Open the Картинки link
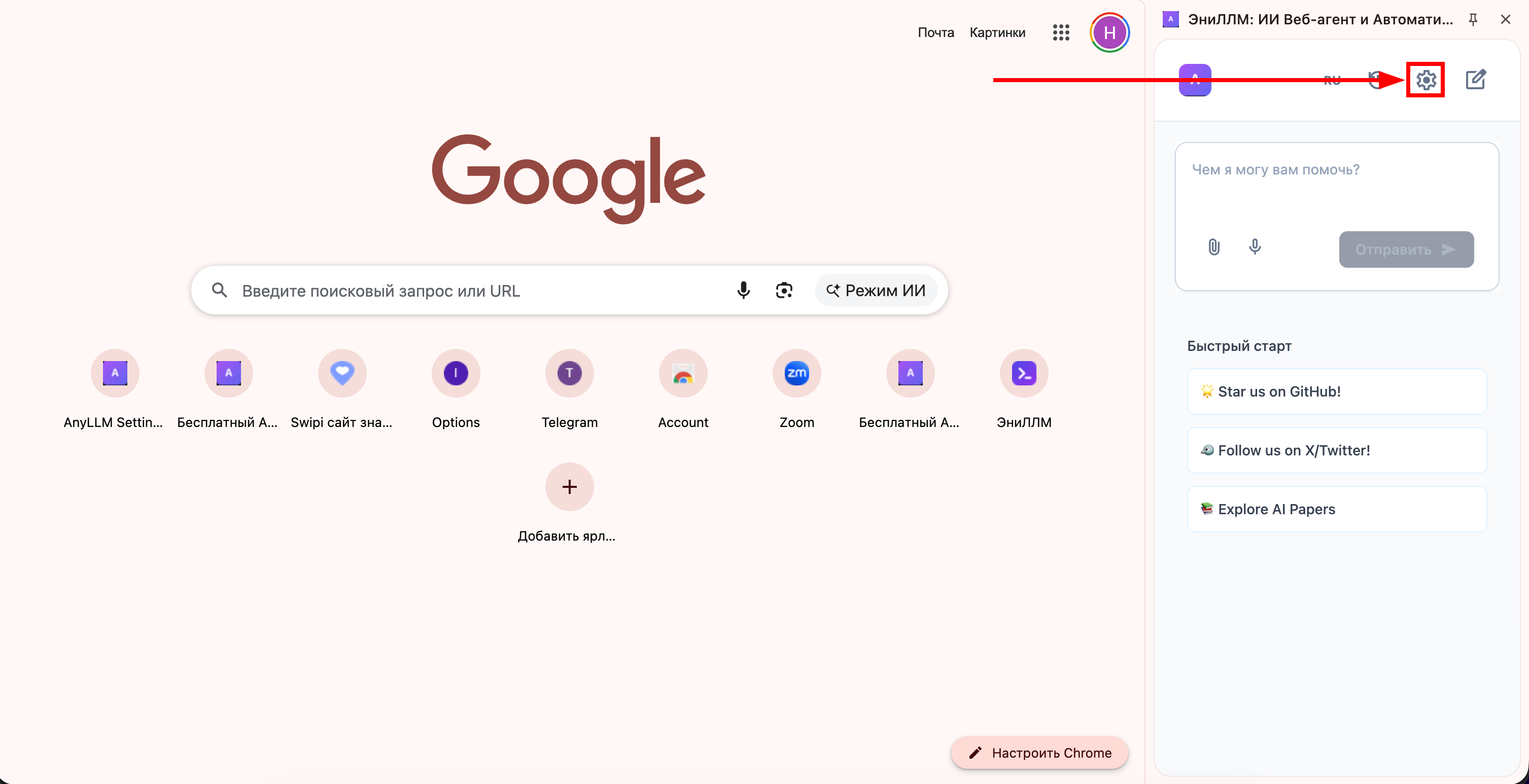The height and width of the screenshot is (784, 1529). (x=997, y=32)
